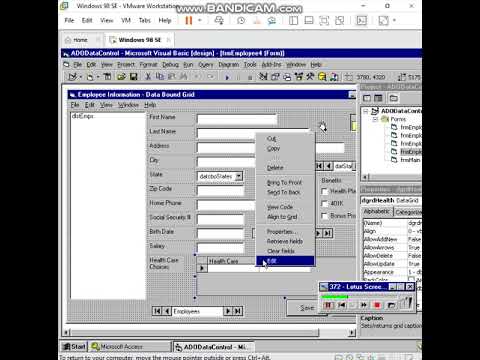Click the Cut scissors toolbar icon
Viewport: 480px width, 360px height.
148,77
